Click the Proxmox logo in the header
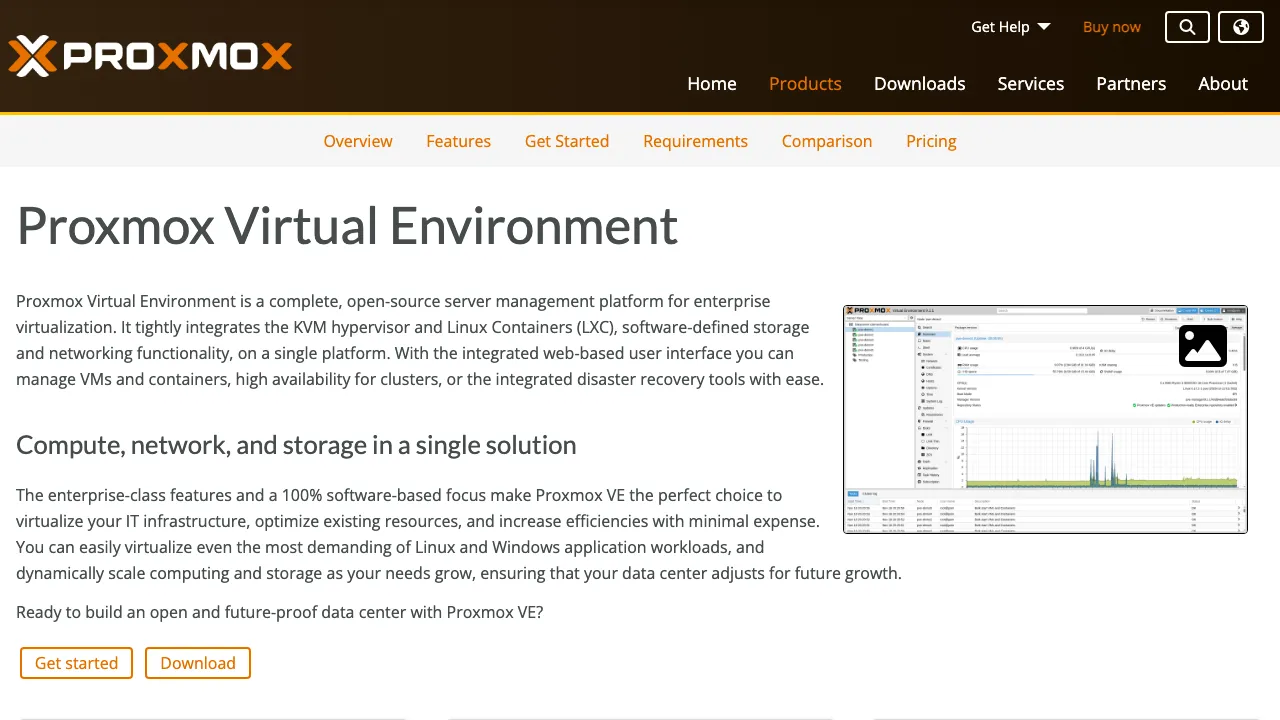The width and height of the screenshot is (1280, 720). pos(150,56)
